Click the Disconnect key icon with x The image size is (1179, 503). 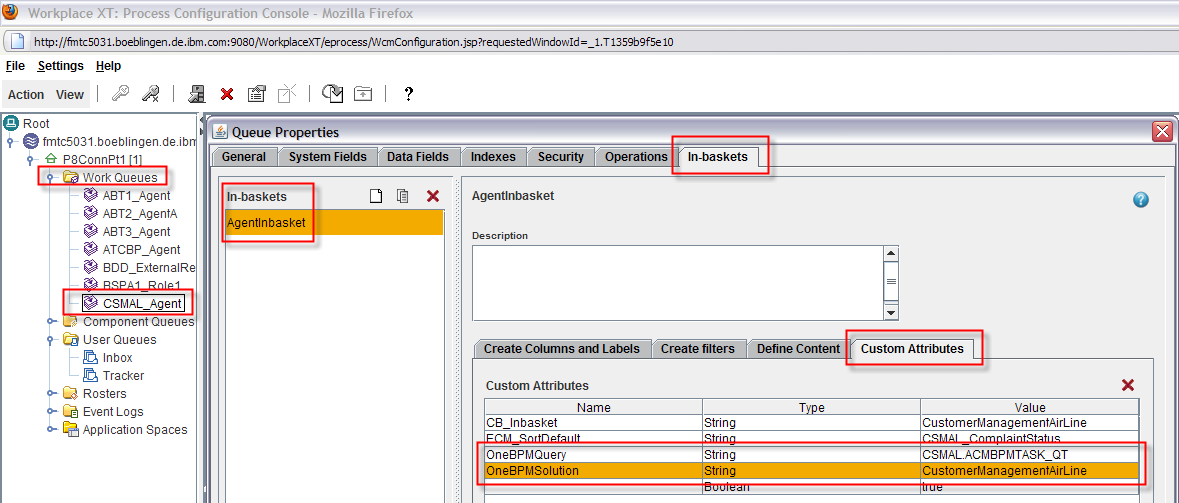(151, 93)
